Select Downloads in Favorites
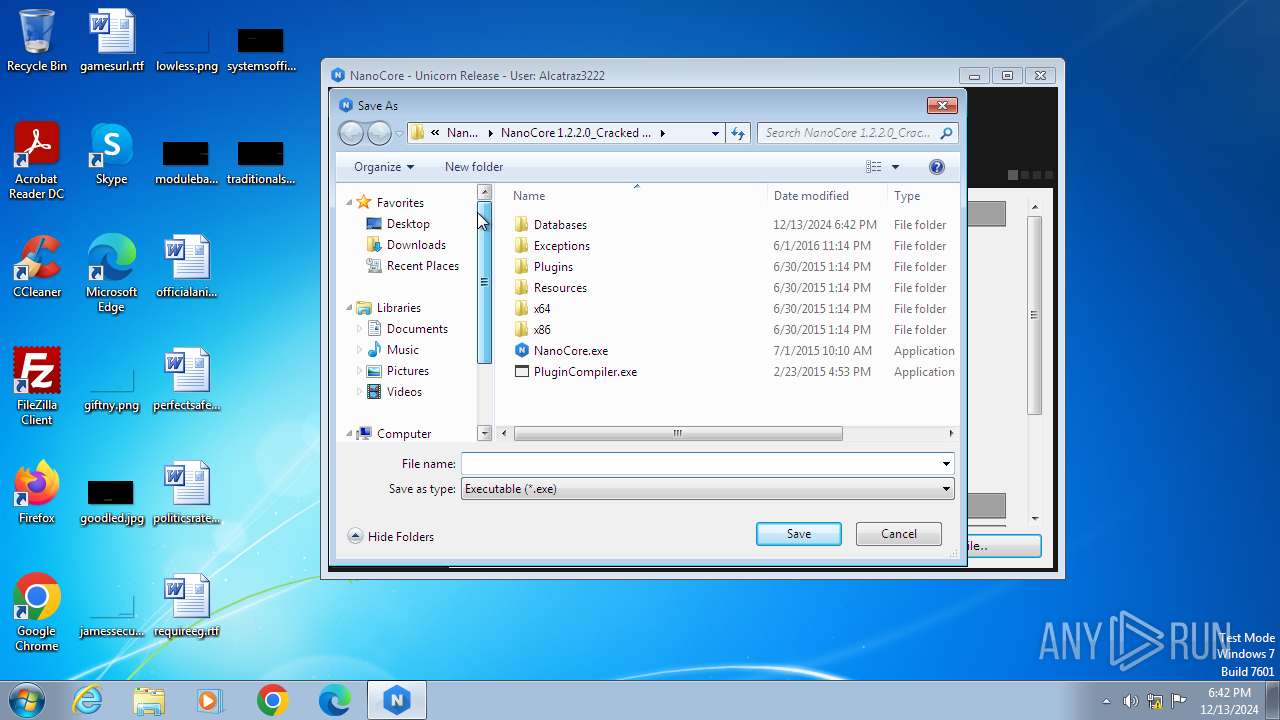The width and height of the screenshot is (1280, 720). (416, 245)
